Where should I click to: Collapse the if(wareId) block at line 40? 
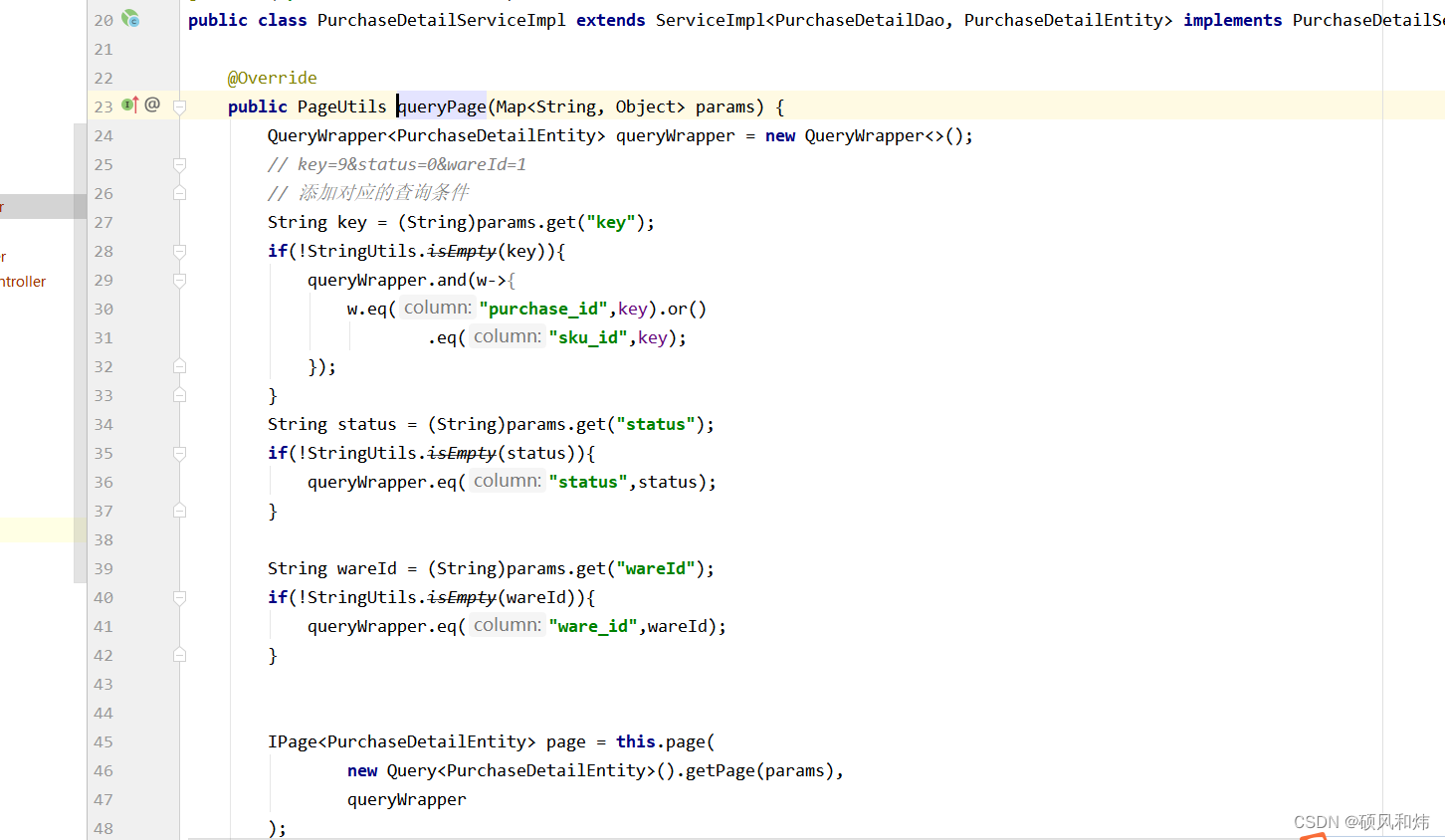[179, 597]
